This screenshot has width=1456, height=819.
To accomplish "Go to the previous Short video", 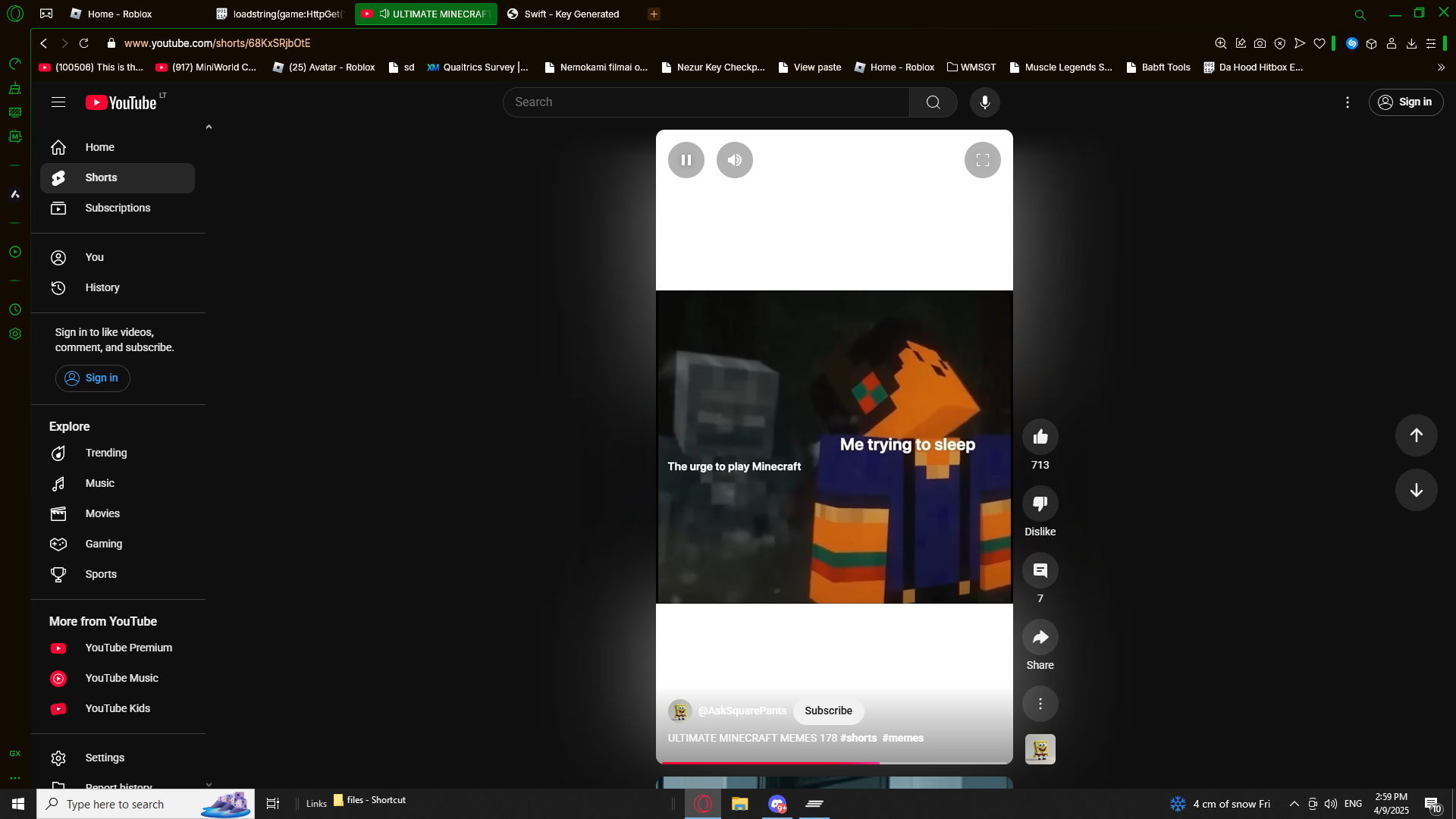I will 1416,435.
